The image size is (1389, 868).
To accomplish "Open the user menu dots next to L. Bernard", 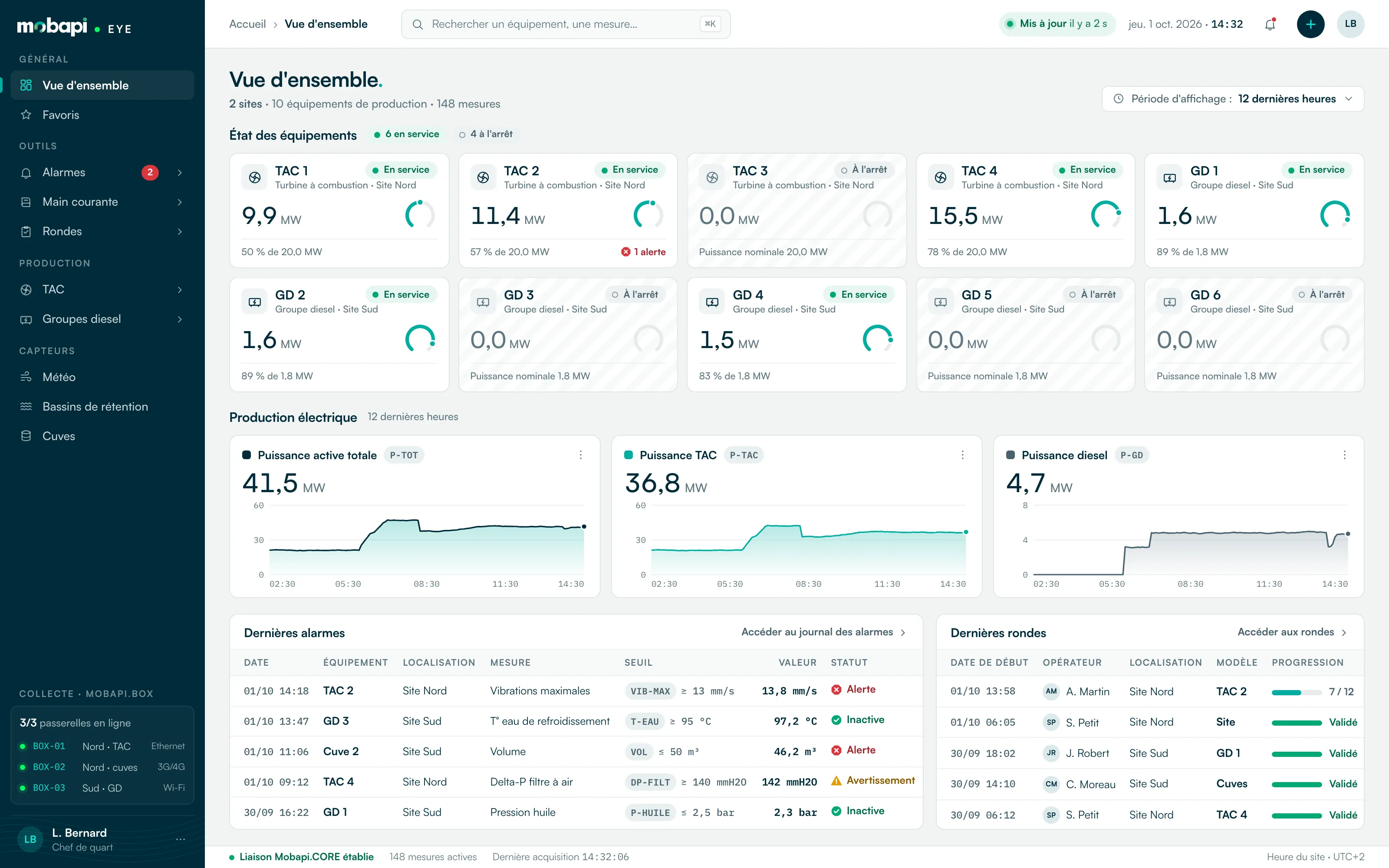I will tap(181, 839).
